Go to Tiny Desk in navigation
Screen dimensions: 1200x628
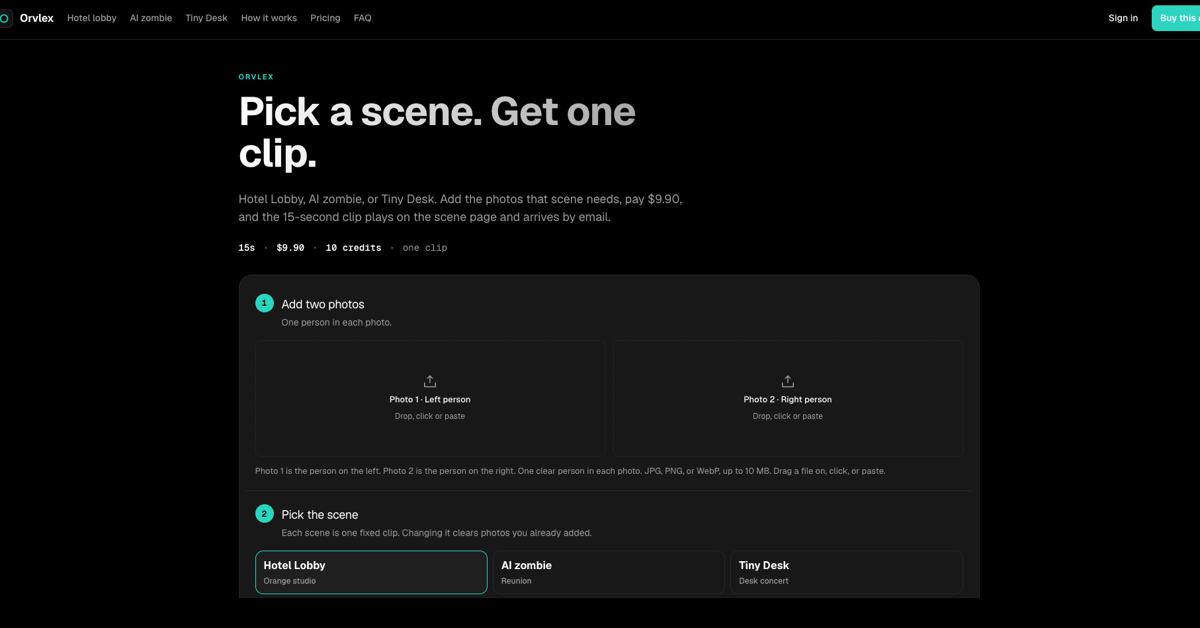click(206, 18)
